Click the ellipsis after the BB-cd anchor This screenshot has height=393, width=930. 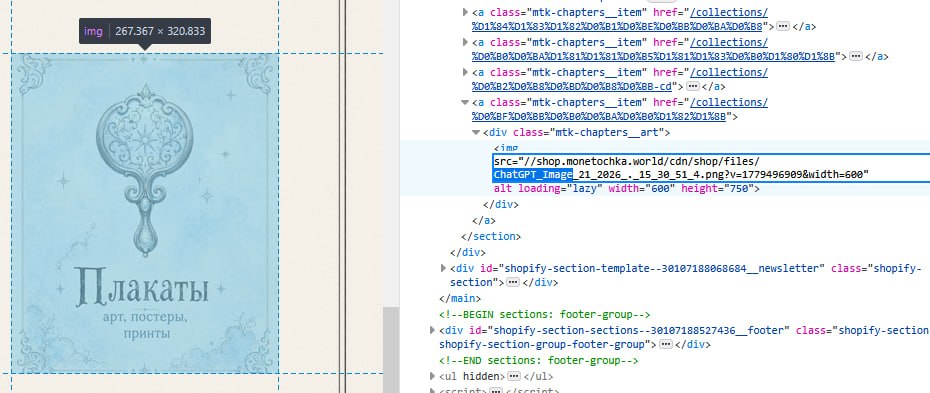693,87
